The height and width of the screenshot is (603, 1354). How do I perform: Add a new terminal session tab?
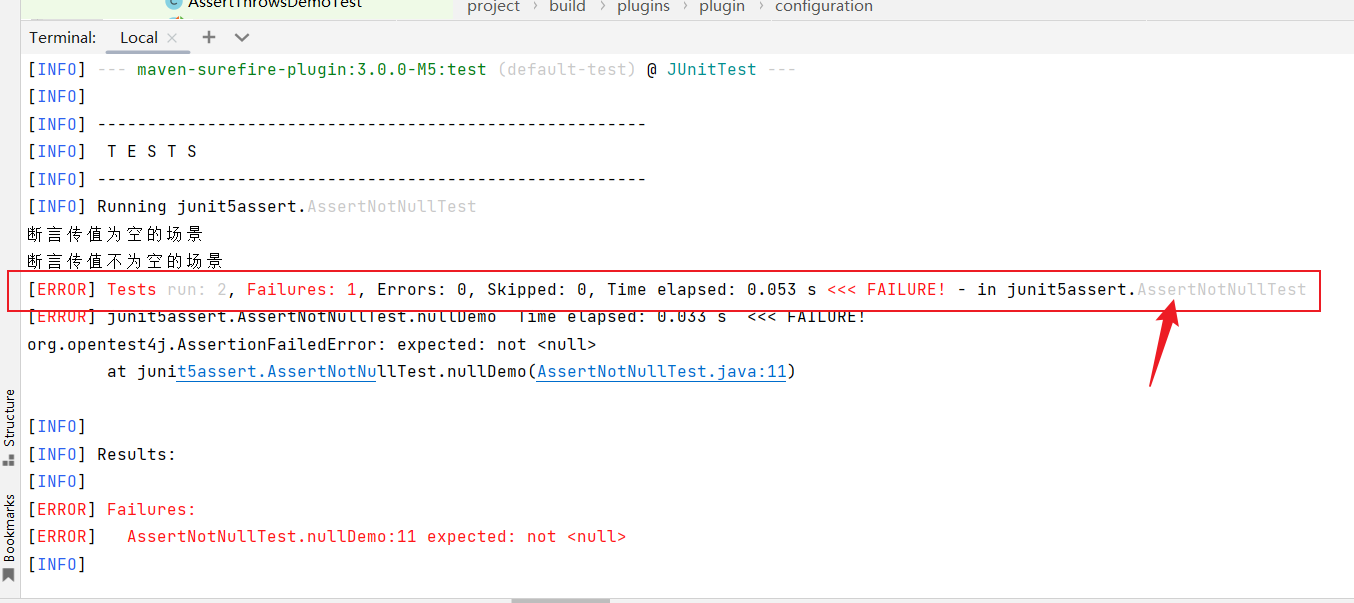[208, 37]
